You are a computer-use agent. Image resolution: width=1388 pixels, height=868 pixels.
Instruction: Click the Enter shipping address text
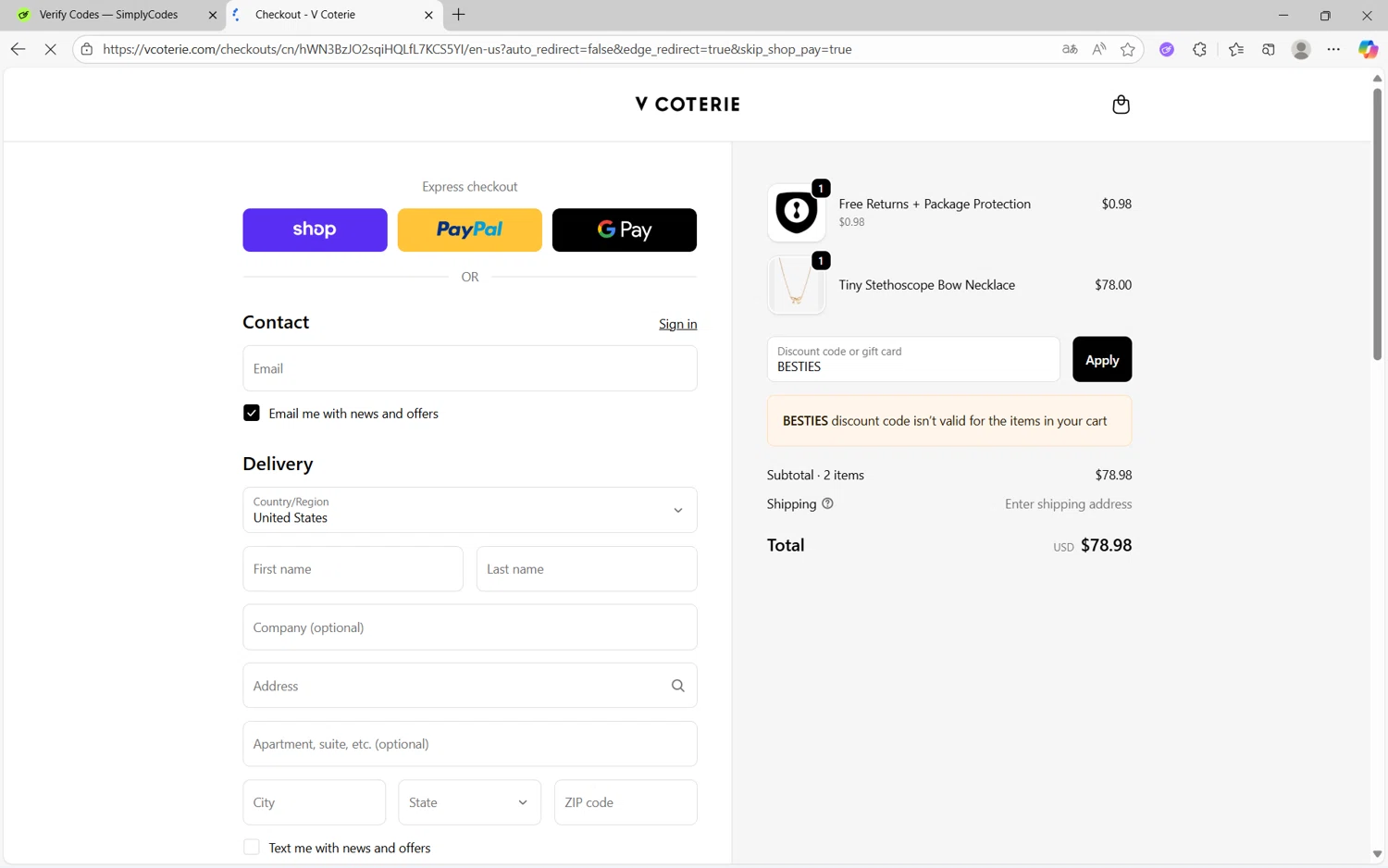1069,504
